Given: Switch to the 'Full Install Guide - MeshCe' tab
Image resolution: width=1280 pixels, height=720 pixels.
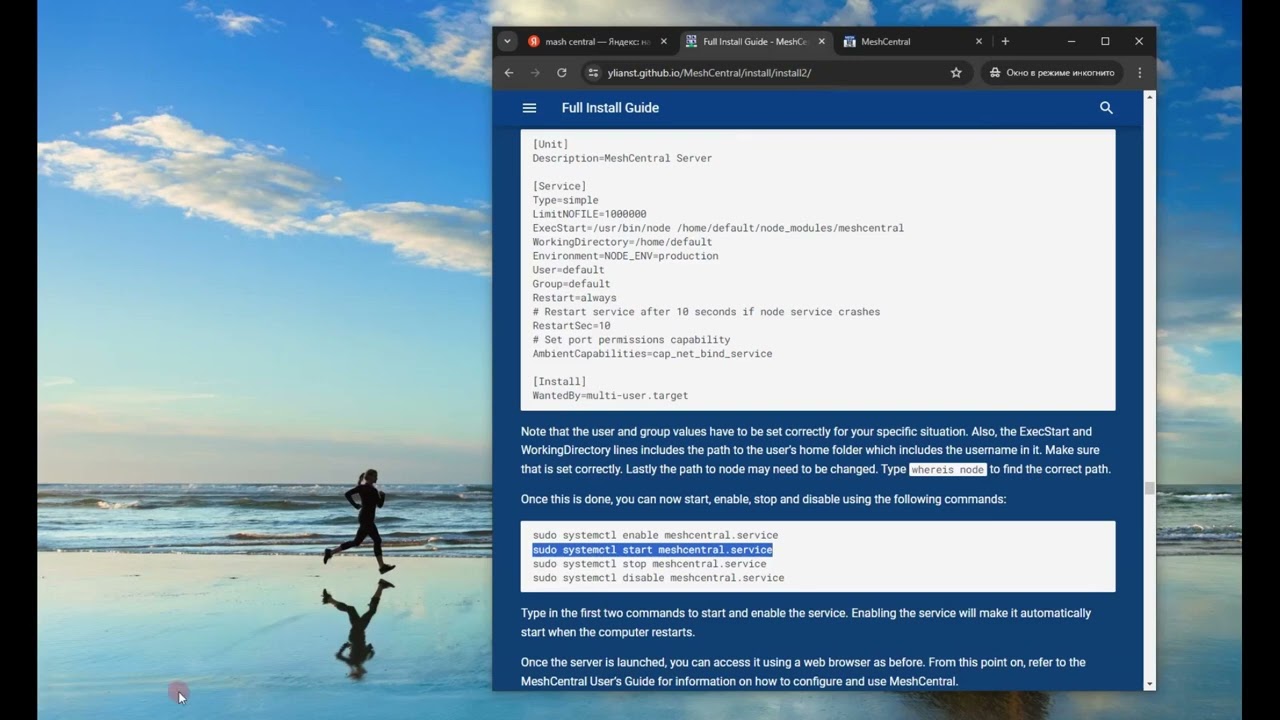Looking at the screenshot, I should point(755,42).
